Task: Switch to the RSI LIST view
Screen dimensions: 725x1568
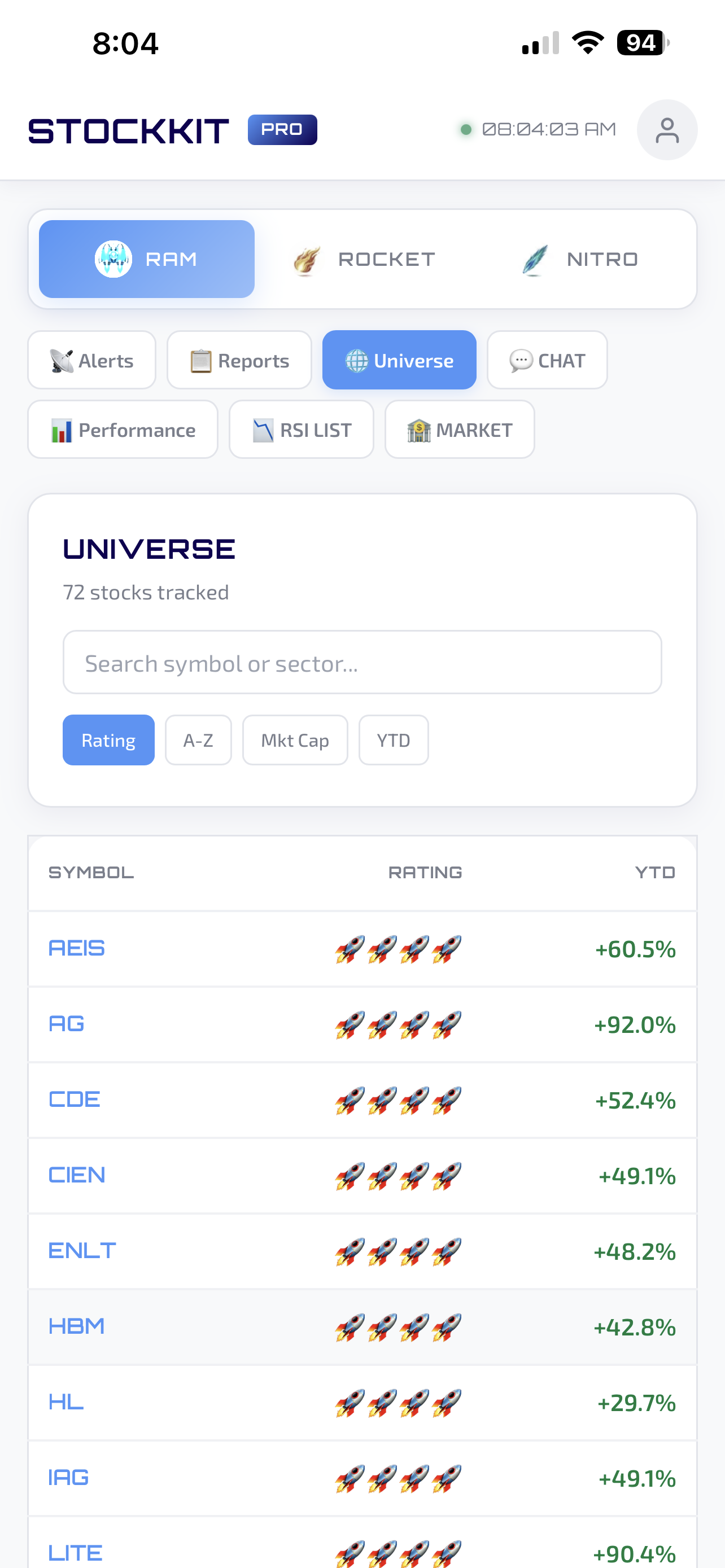Action: pyautogui.click(x=302, y=429)
